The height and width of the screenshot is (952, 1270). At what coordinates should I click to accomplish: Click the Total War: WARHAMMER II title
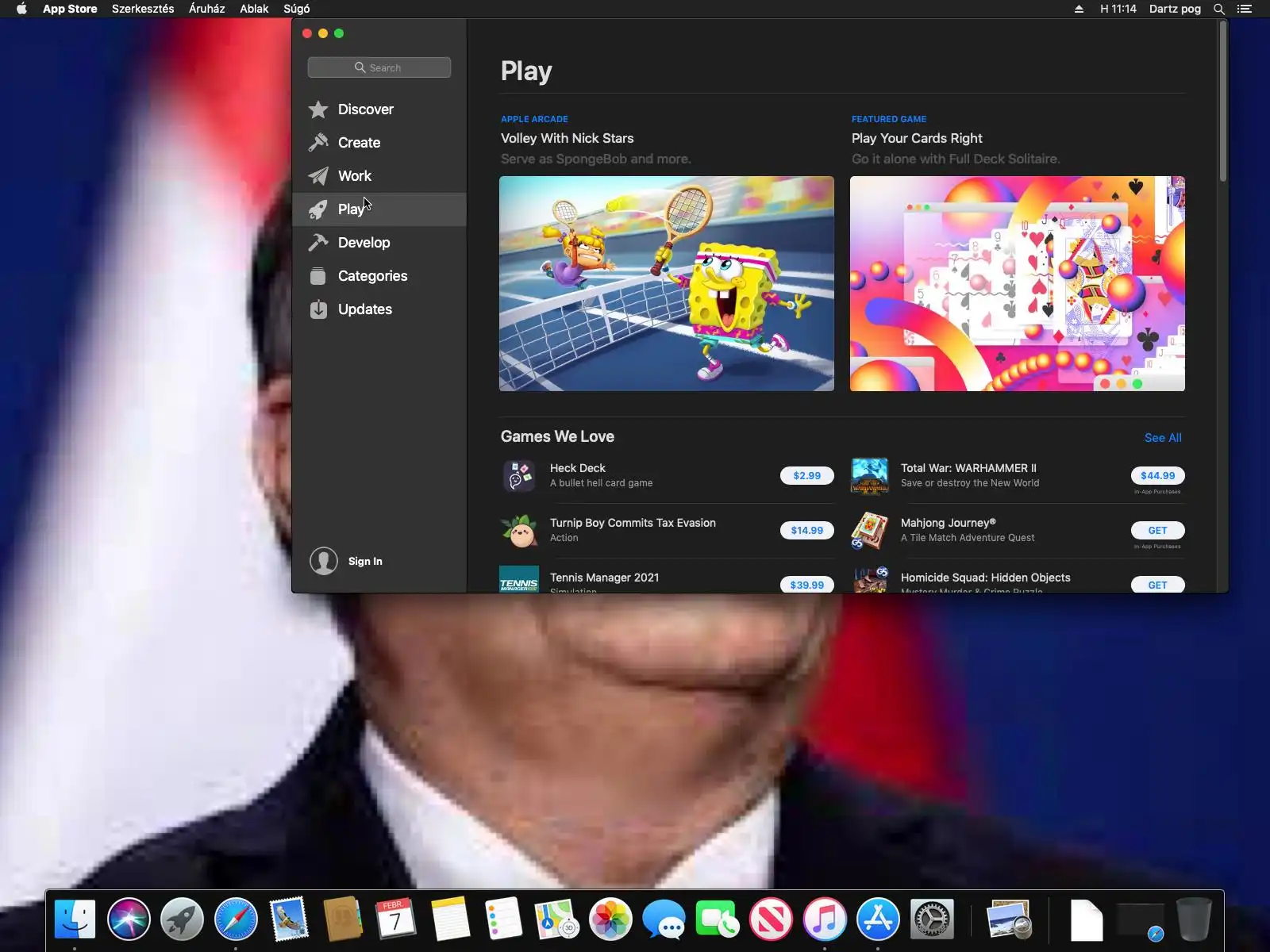coord(968,468)
